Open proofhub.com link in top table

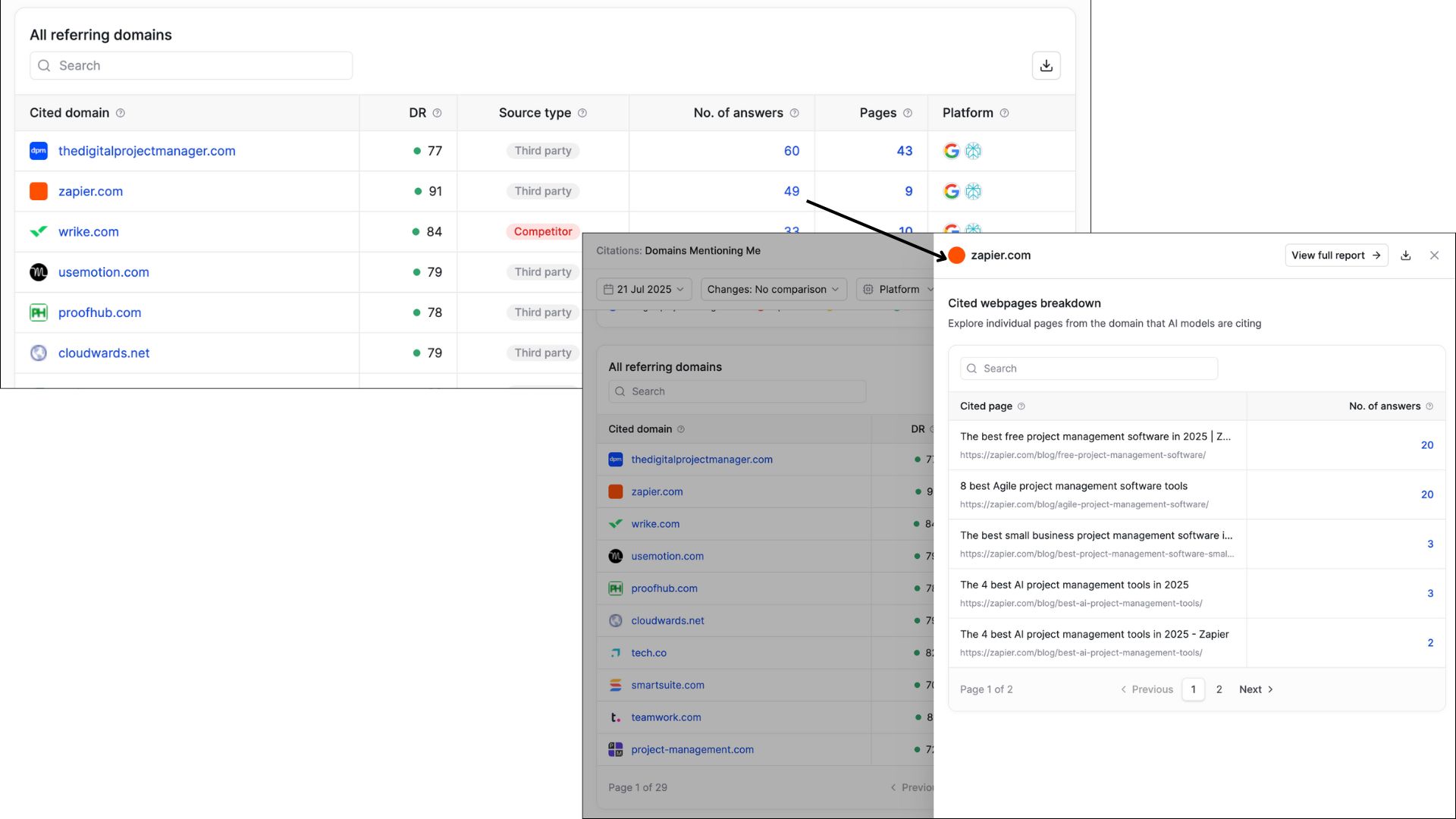pos(99,312)
